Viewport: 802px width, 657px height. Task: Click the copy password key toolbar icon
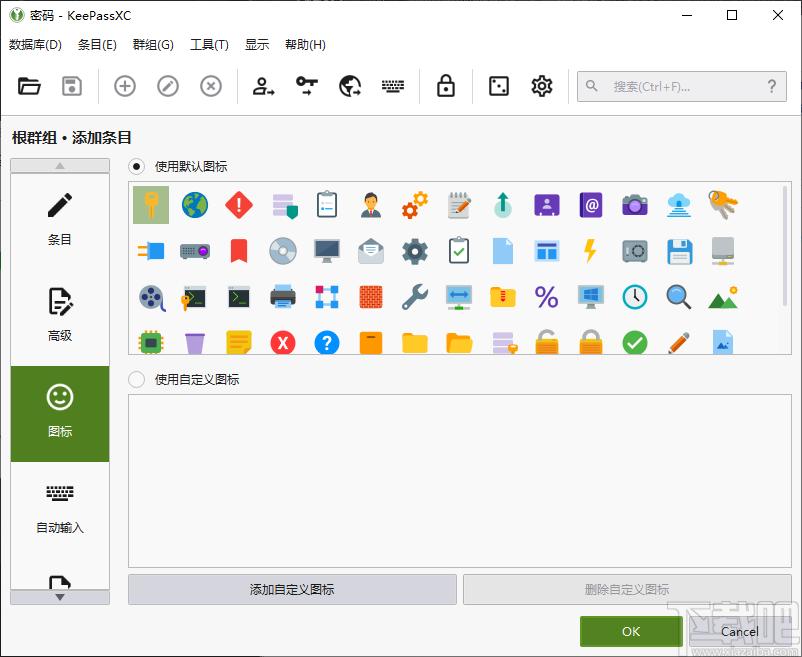pos(307,86)
